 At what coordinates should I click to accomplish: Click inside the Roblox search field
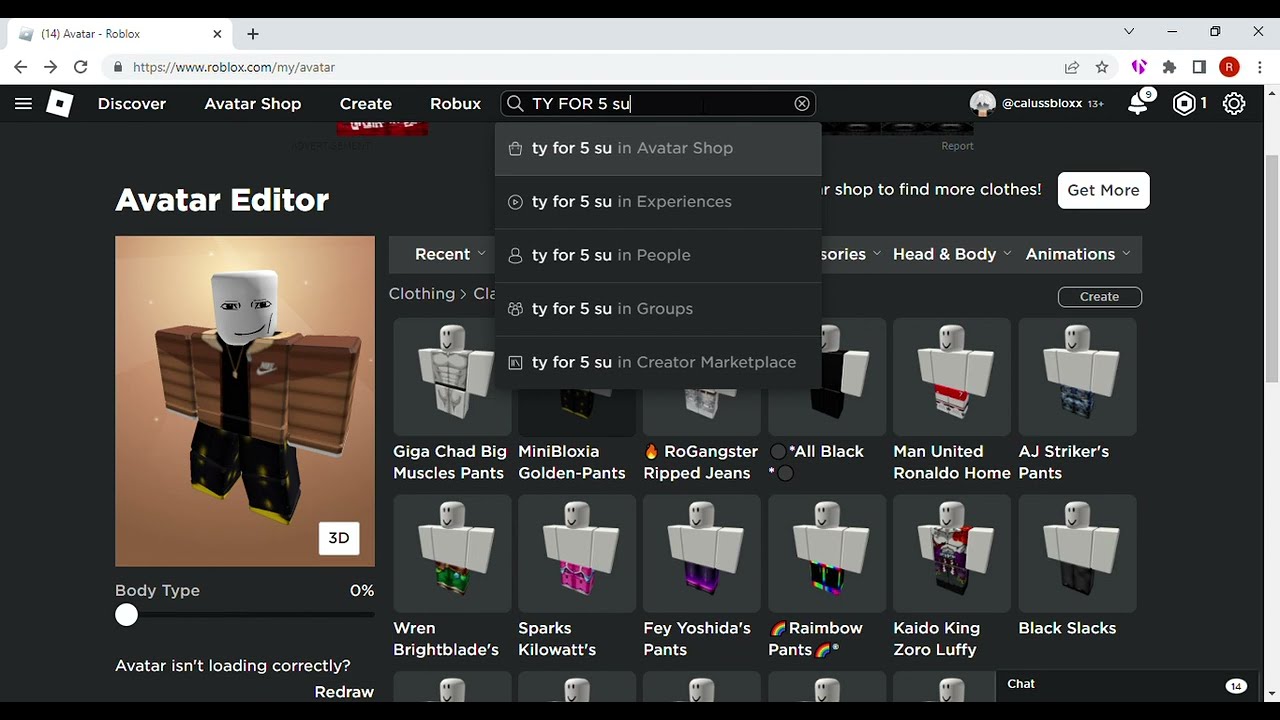point(660,104)
